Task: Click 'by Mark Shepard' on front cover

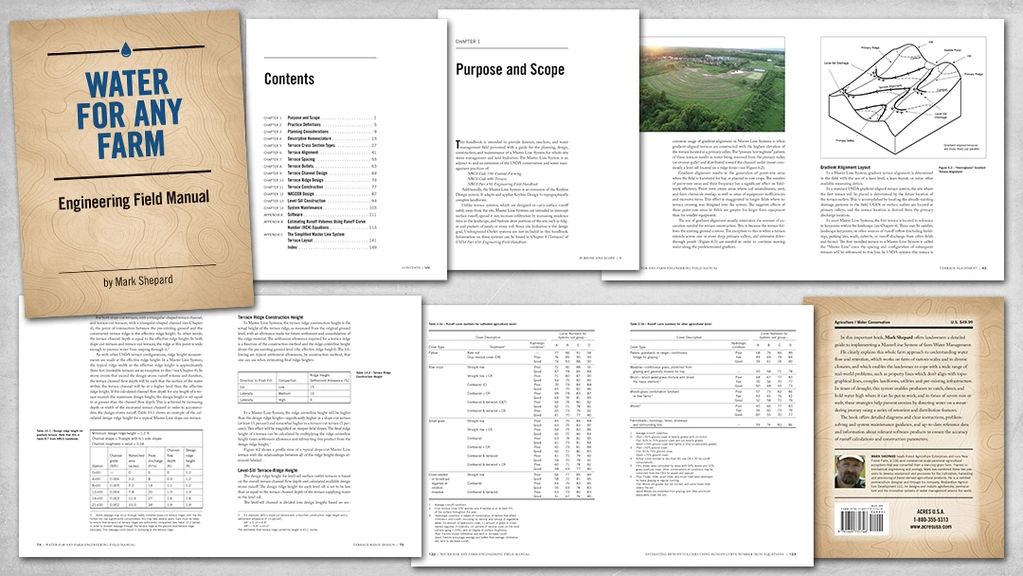Action: tap(138, 281)
